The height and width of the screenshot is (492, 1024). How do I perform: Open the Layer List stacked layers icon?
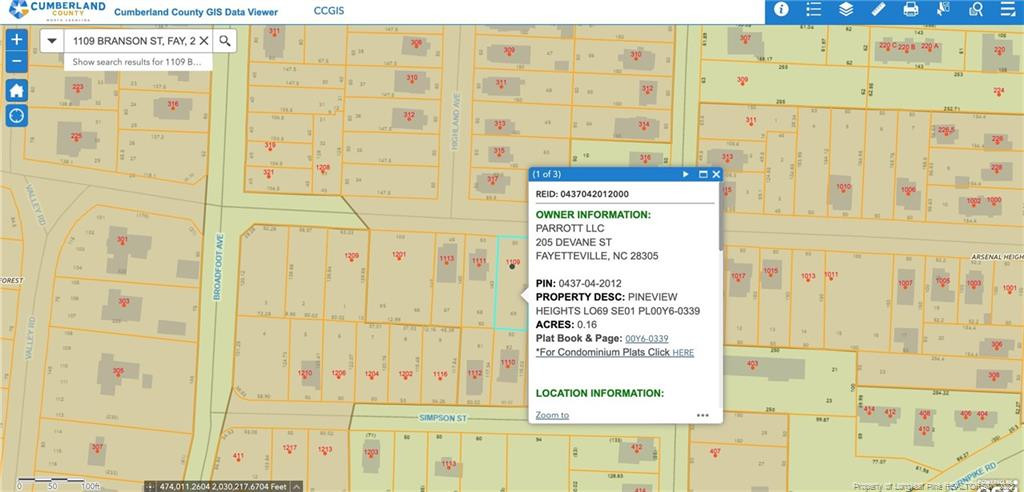(846, 10)
